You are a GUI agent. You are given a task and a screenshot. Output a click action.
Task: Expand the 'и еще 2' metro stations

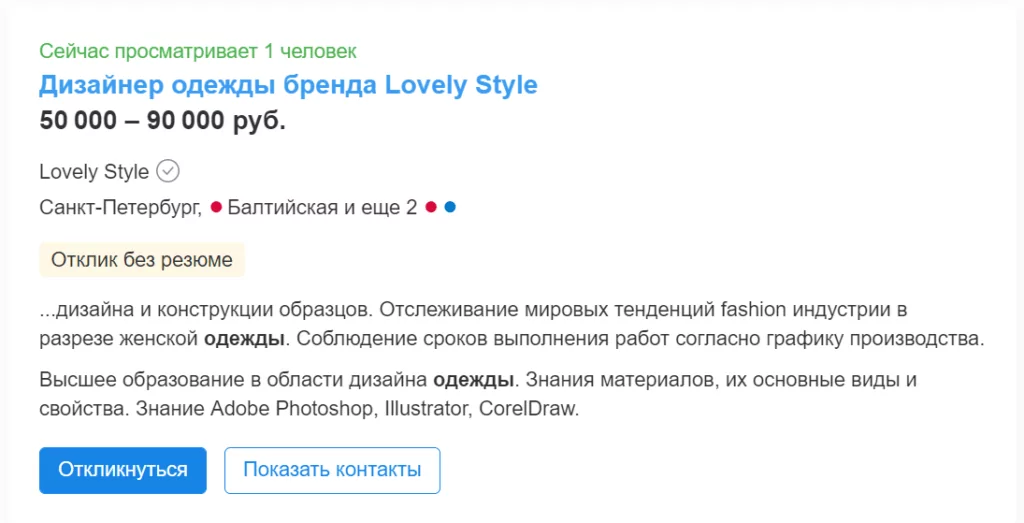[x=381, y=208]
